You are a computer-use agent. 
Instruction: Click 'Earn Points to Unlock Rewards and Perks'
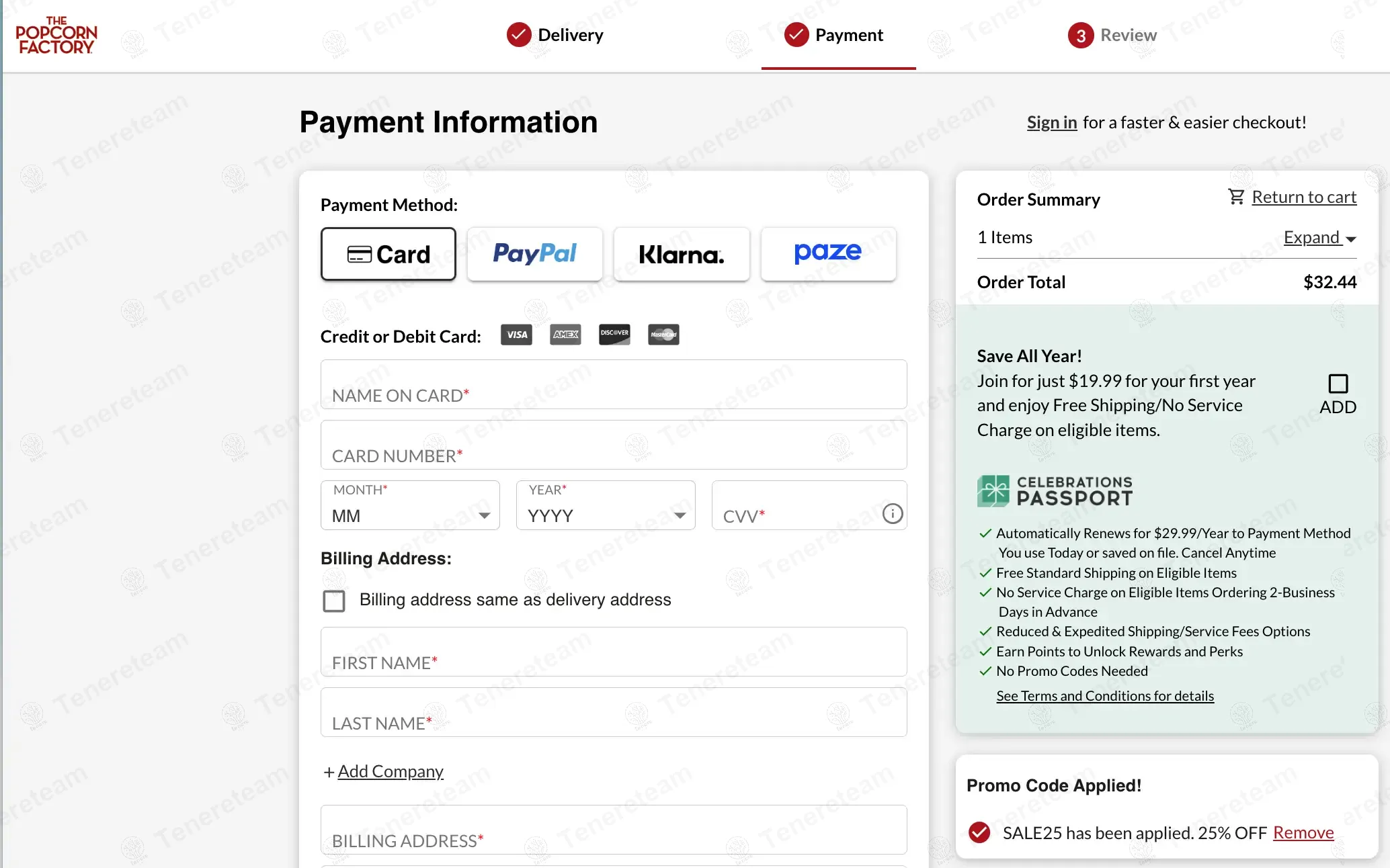1119,652
